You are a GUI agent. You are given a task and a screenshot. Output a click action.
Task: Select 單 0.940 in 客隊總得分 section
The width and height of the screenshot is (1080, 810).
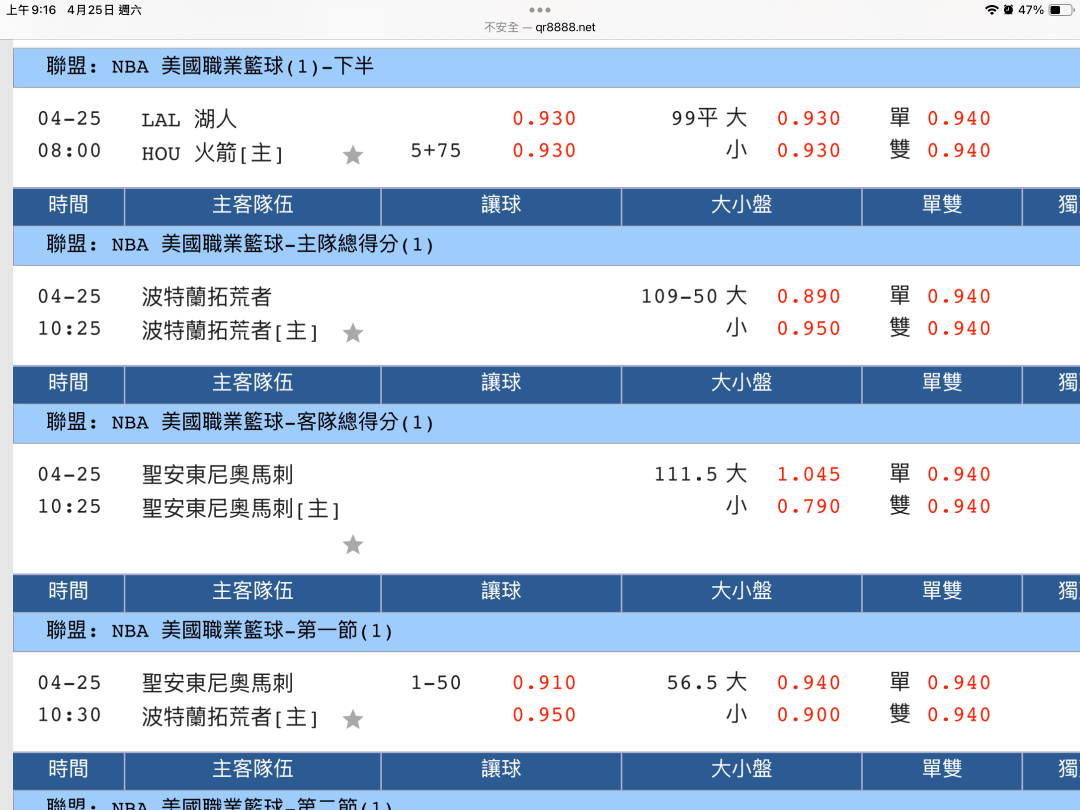pyautogui.click(x=959, y=475)
